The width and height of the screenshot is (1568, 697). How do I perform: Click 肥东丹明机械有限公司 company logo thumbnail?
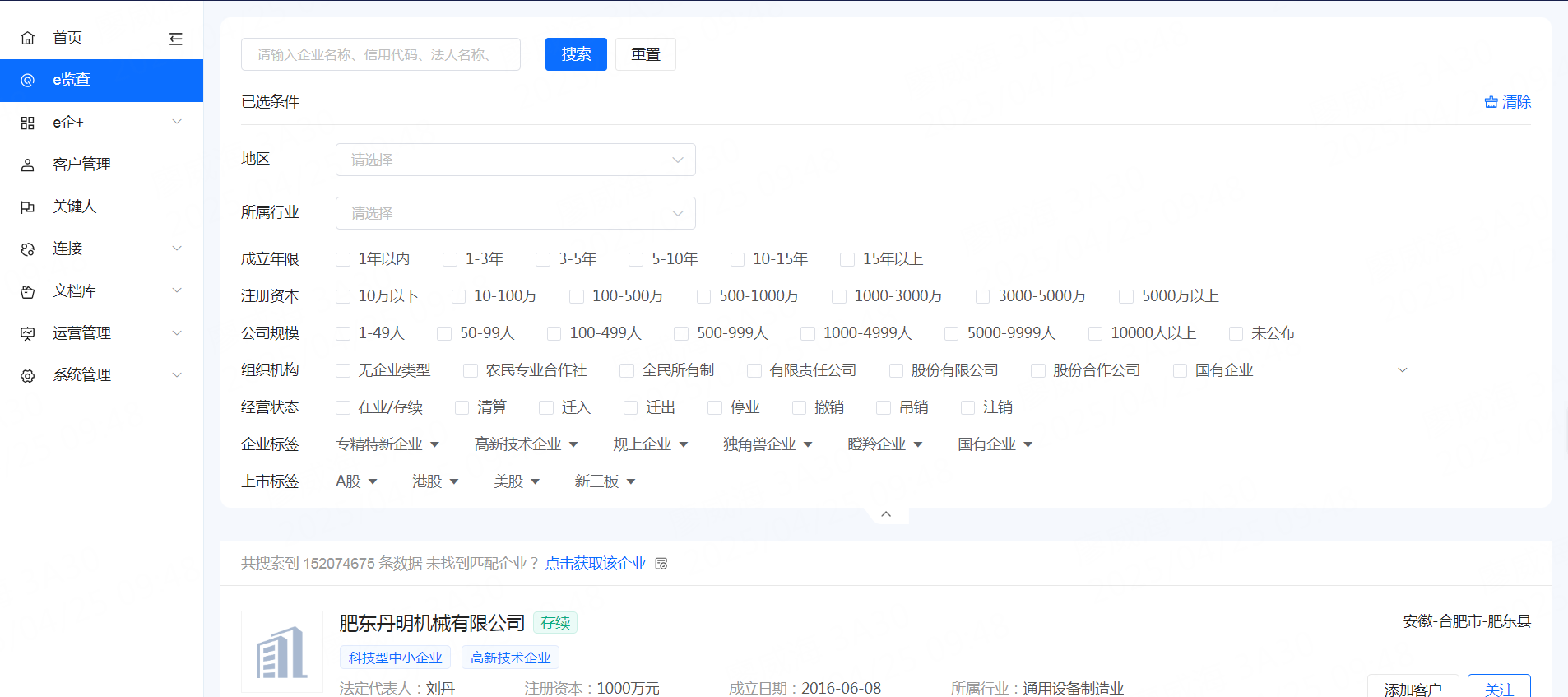tap(282, 652)
